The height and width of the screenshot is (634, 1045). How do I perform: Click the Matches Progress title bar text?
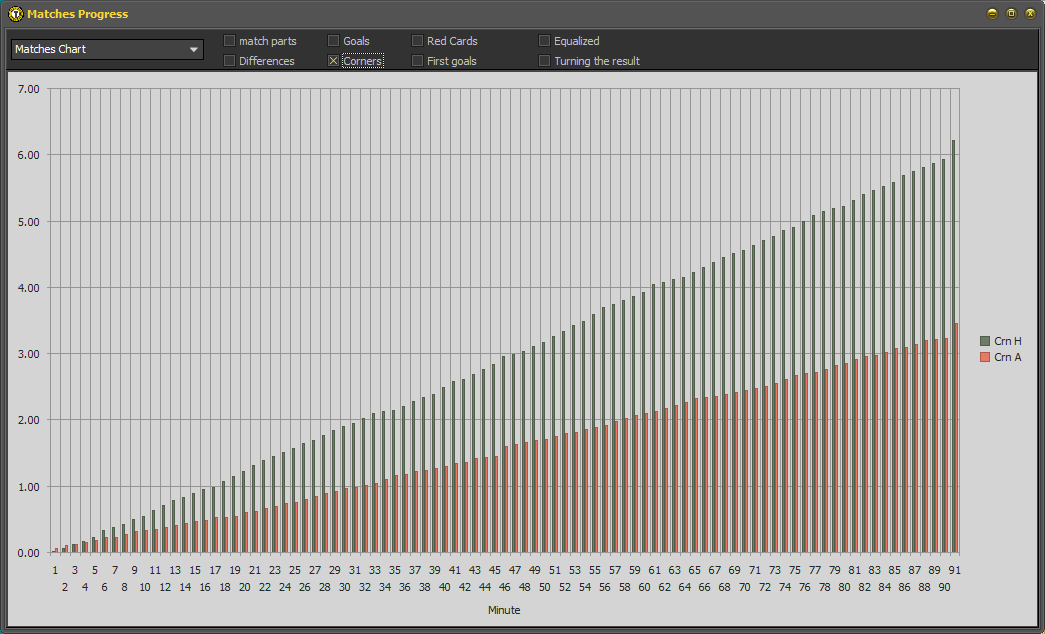(x=77, y=14)
